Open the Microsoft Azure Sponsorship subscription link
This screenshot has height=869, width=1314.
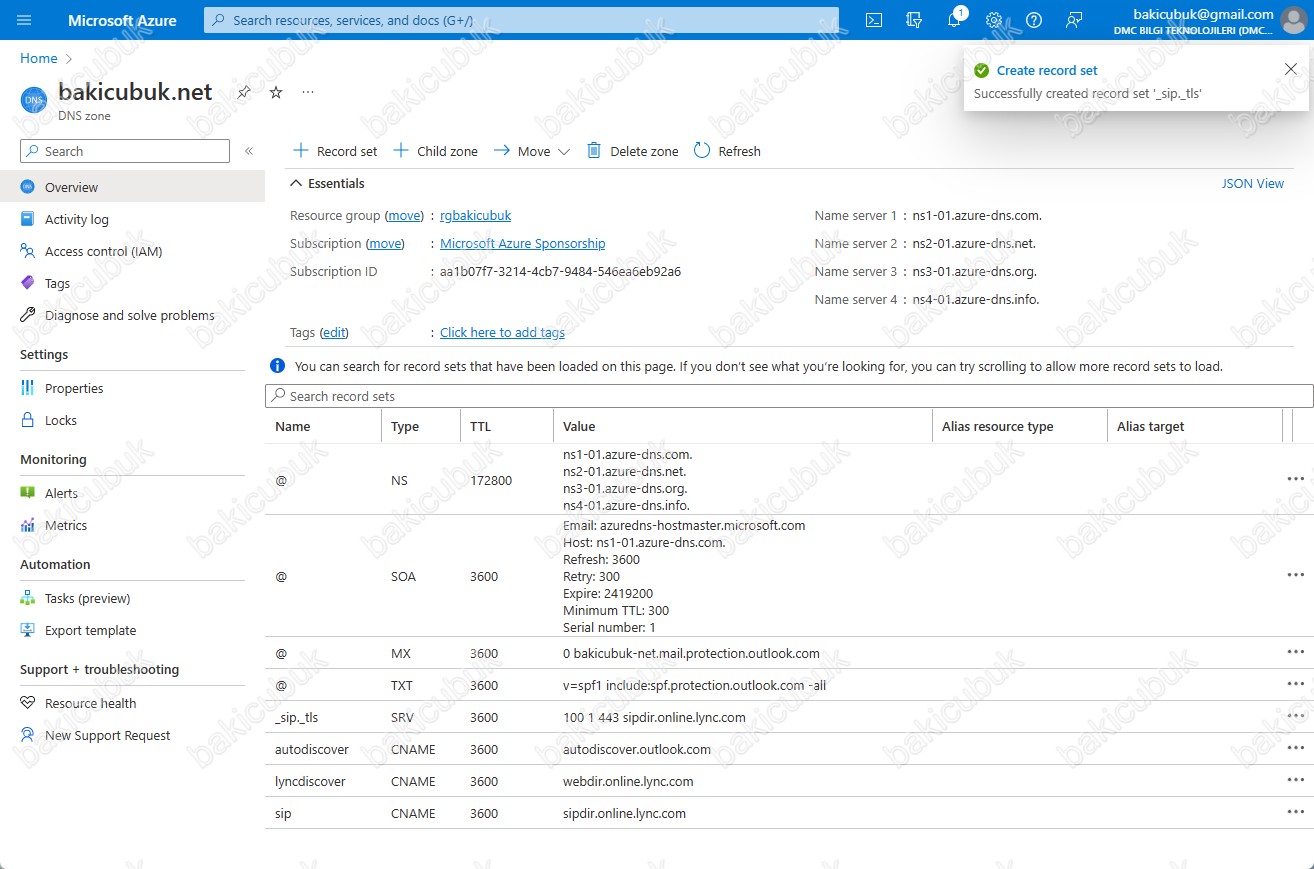pos(522,243)
